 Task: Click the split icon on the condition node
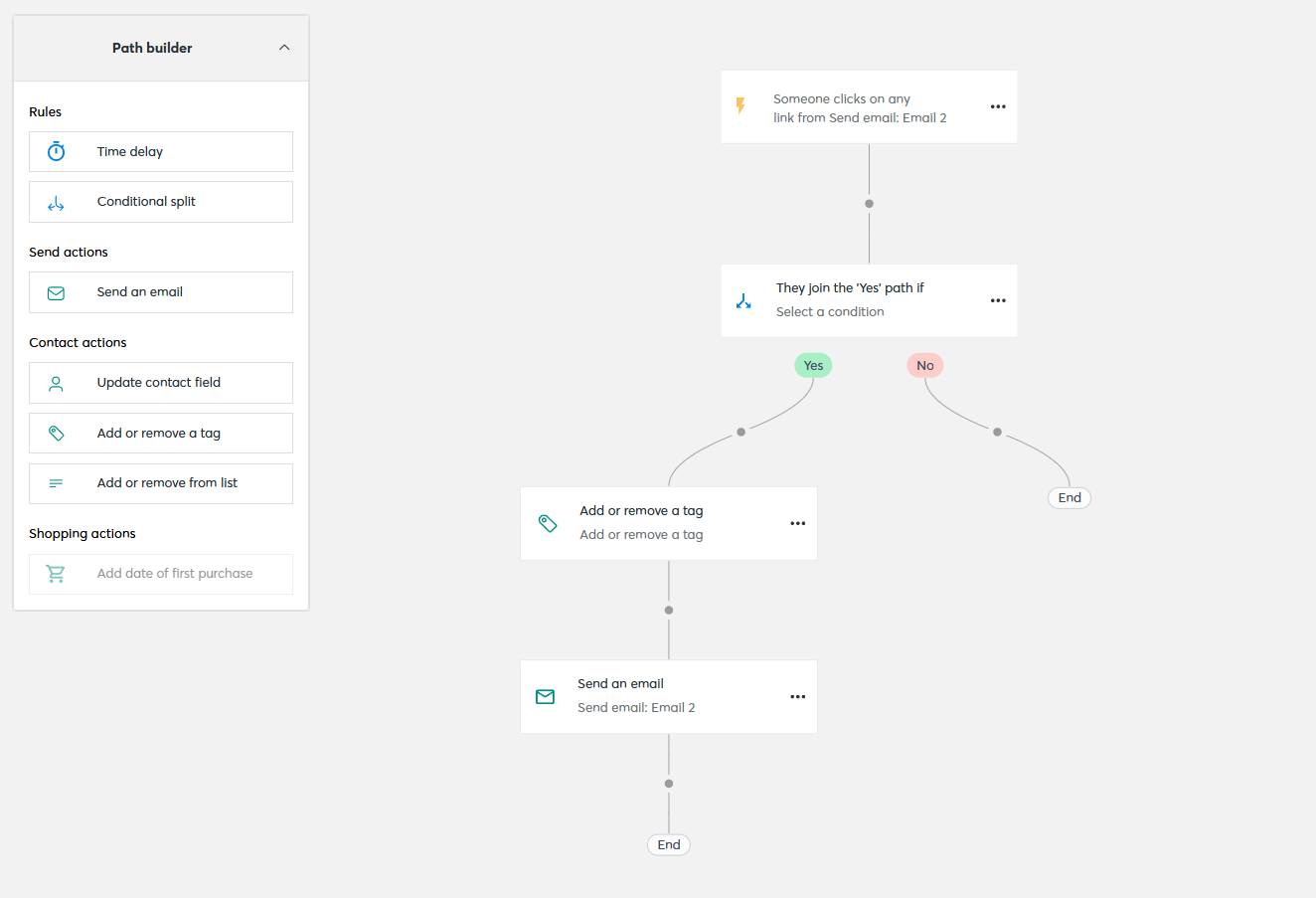click(x=743, y=300)
